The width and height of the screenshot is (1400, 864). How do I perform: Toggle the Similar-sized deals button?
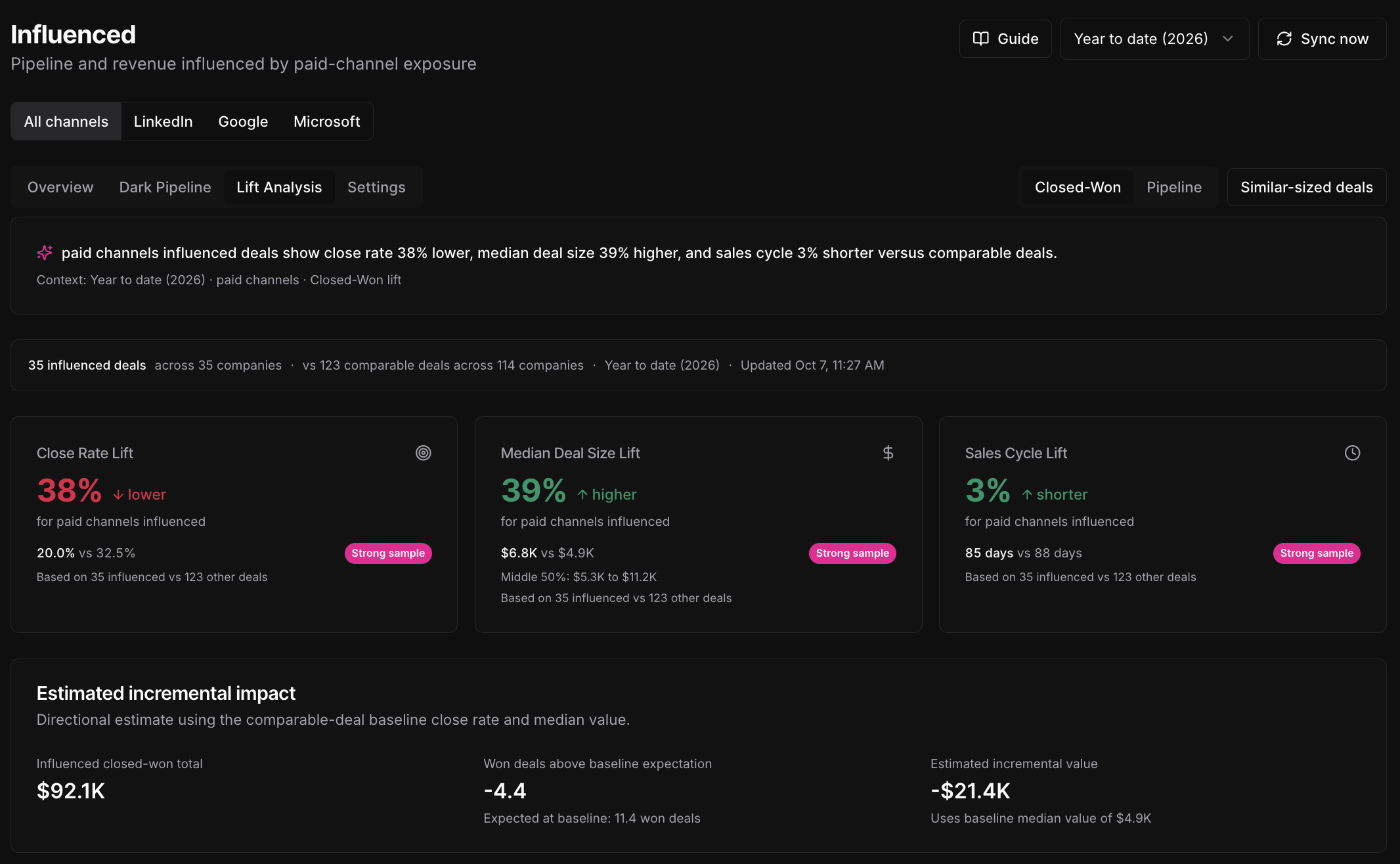point(1306,187)
